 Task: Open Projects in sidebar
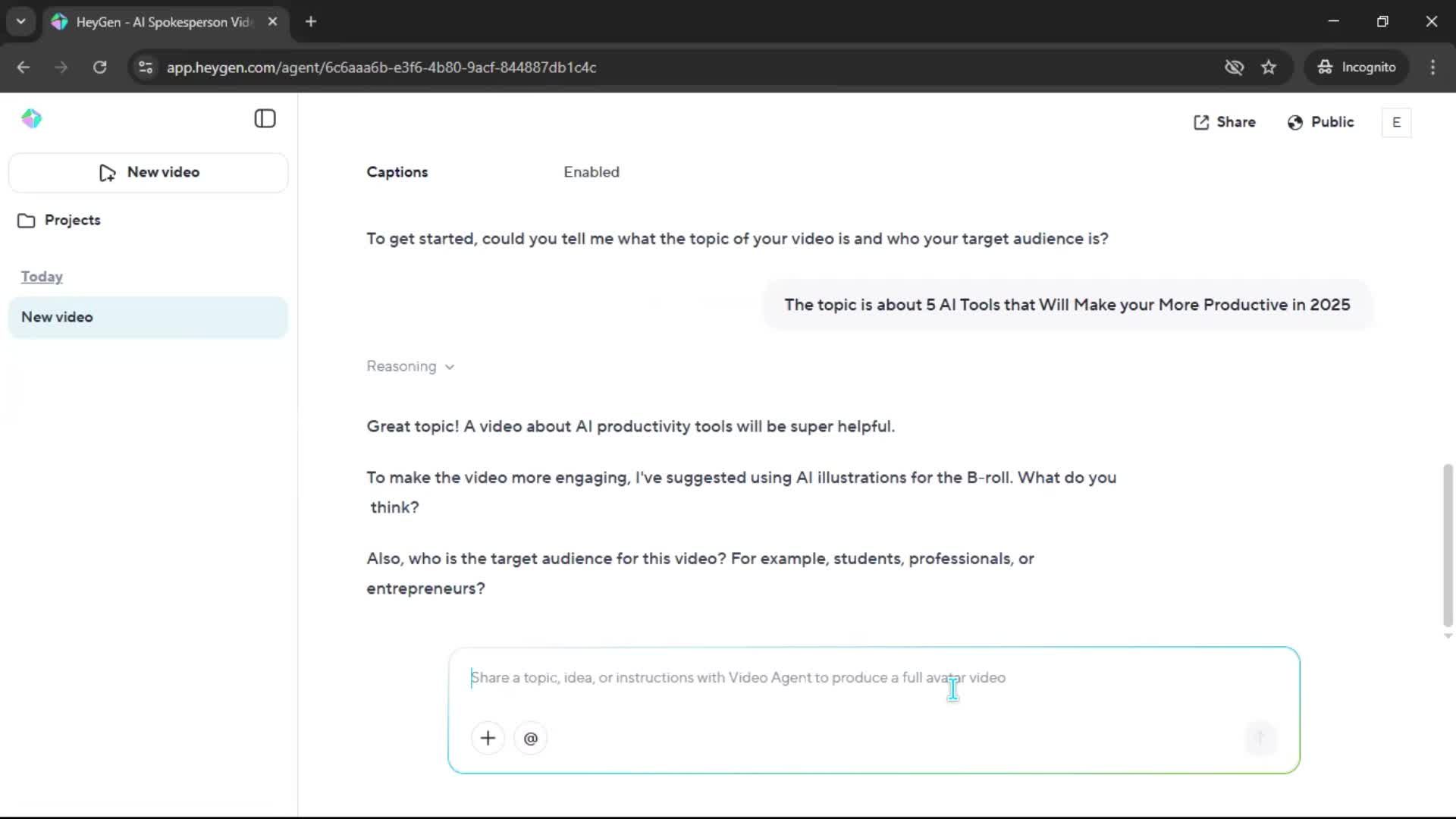72,220
